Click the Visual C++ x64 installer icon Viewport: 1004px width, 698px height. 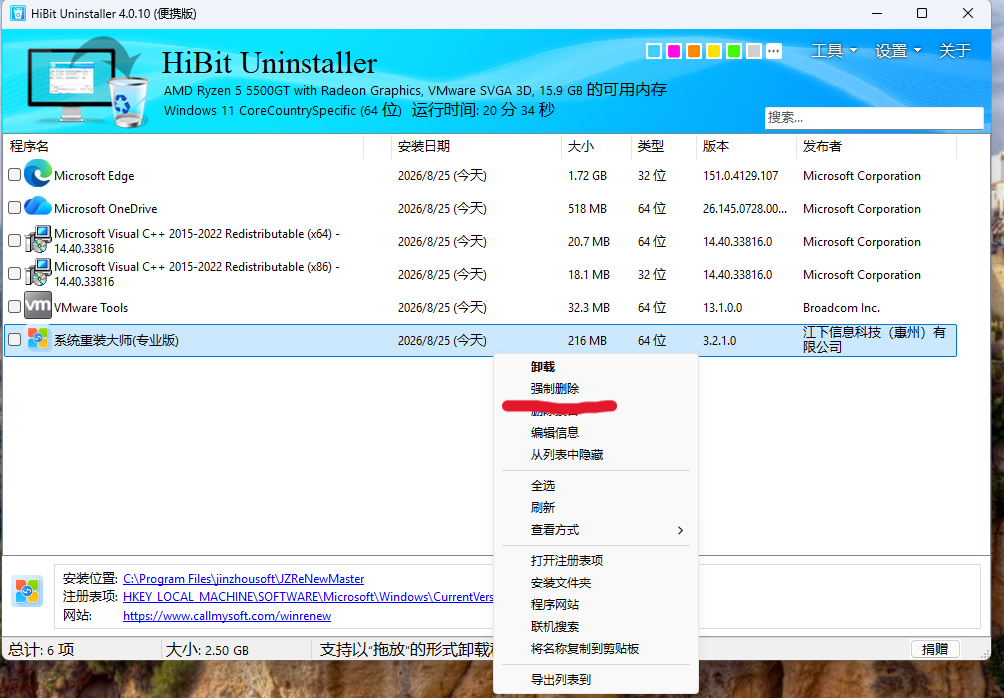pos(38,240)
